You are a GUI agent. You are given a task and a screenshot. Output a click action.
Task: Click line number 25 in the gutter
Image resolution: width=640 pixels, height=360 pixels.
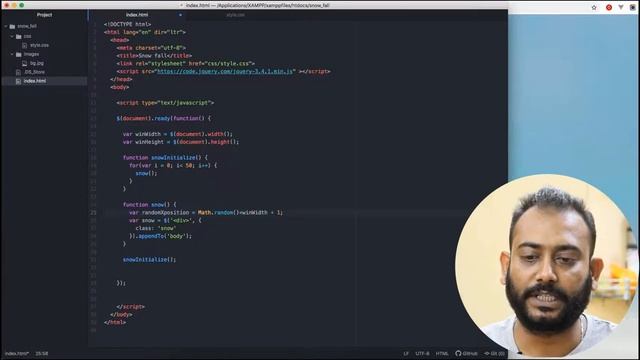[x=93, y=212]
